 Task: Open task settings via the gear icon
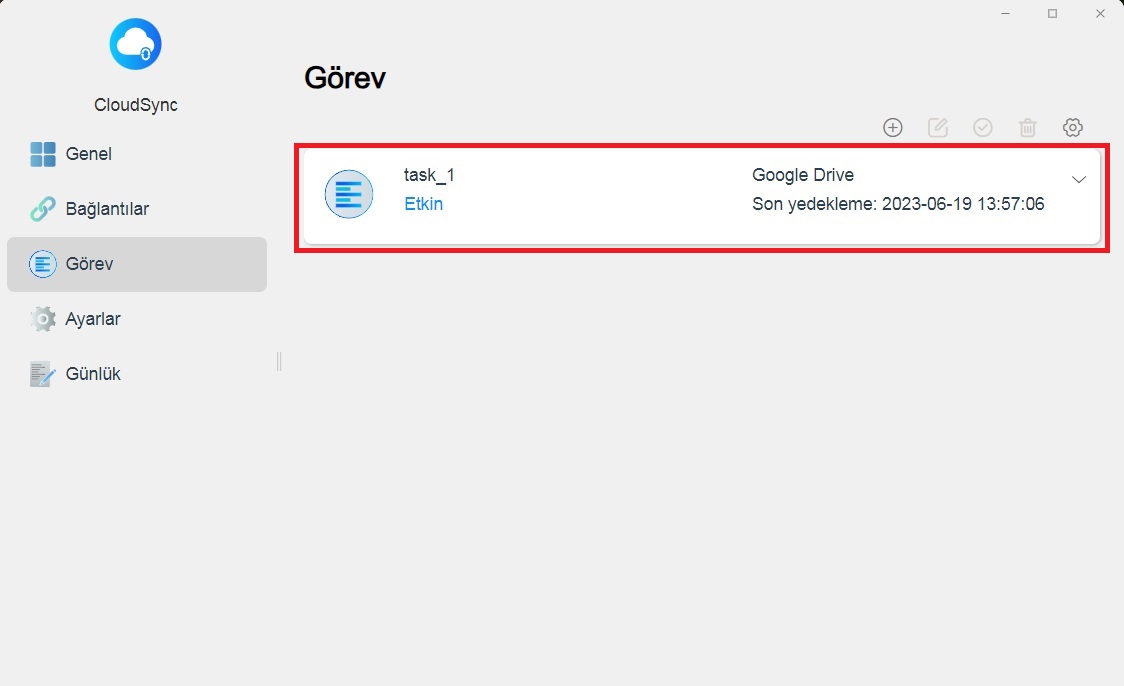1073,127
